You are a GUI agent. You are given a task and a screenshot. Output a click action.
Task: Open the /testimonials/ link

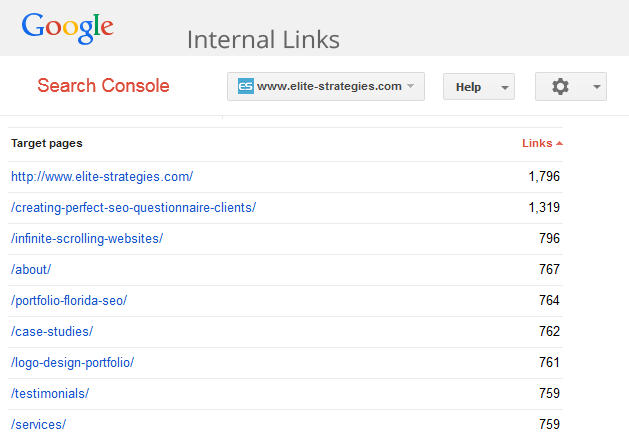click(x=50, y=394)
